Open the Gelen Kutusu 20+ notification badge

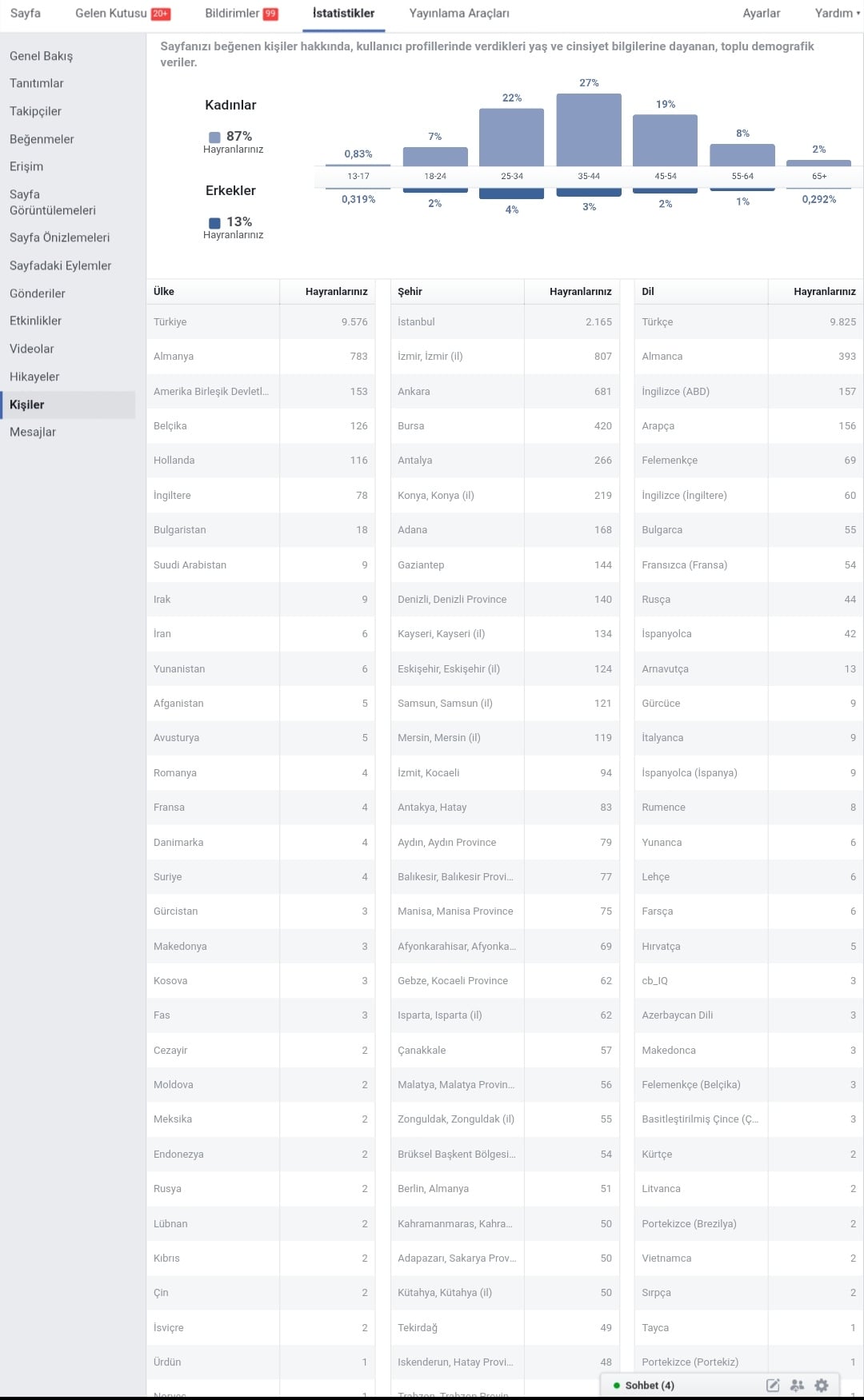pos(160,14)
